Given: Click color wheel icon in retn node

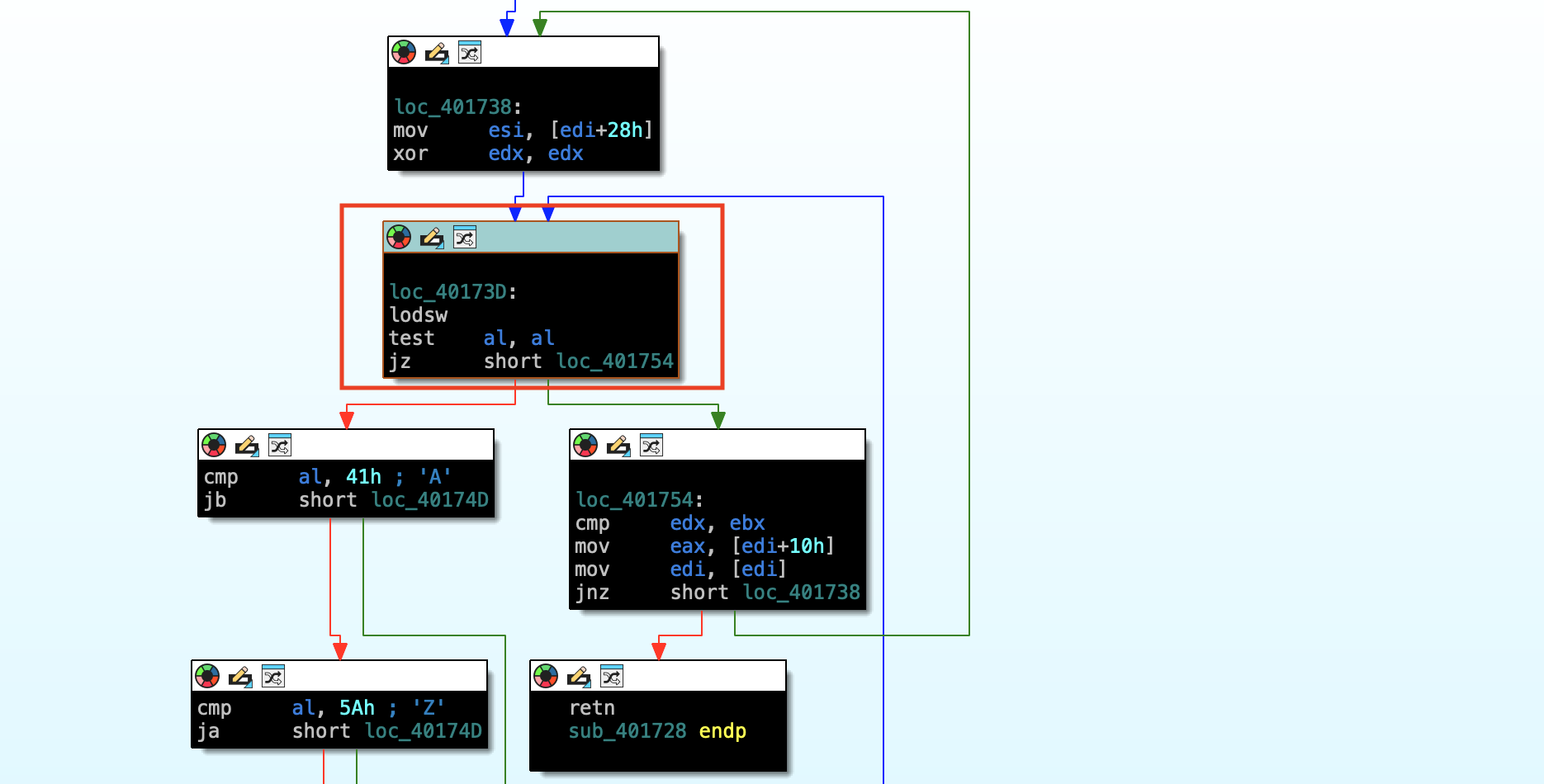Looking at the screenshot, I should point(546,676).
